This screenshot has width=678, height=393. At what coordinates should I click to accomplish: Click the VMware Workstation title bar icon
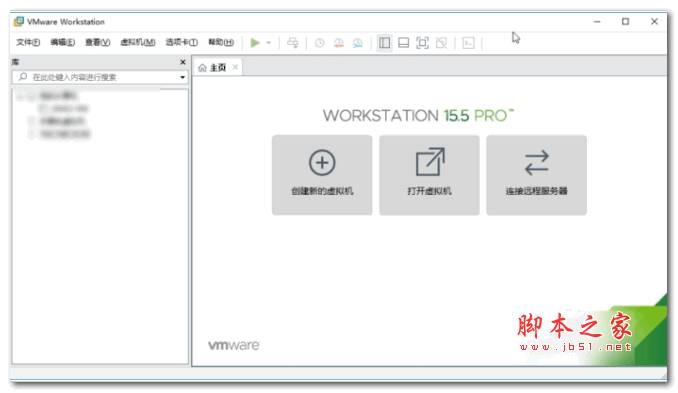click(x=19, y=21)
